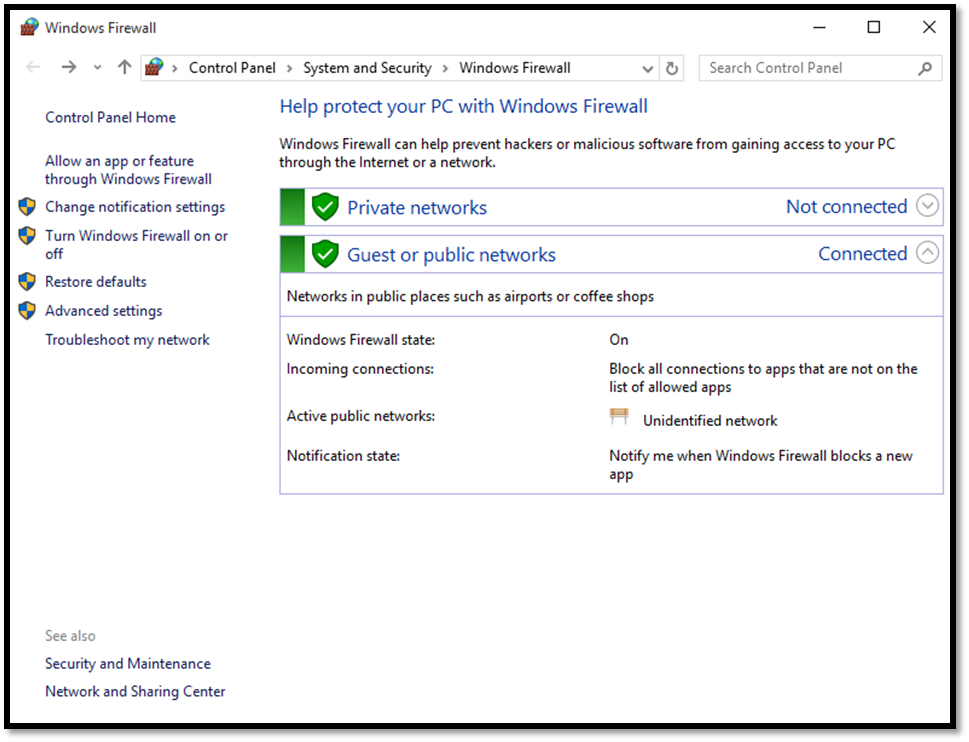Click Windows Firewall state value On

point(619,340)
